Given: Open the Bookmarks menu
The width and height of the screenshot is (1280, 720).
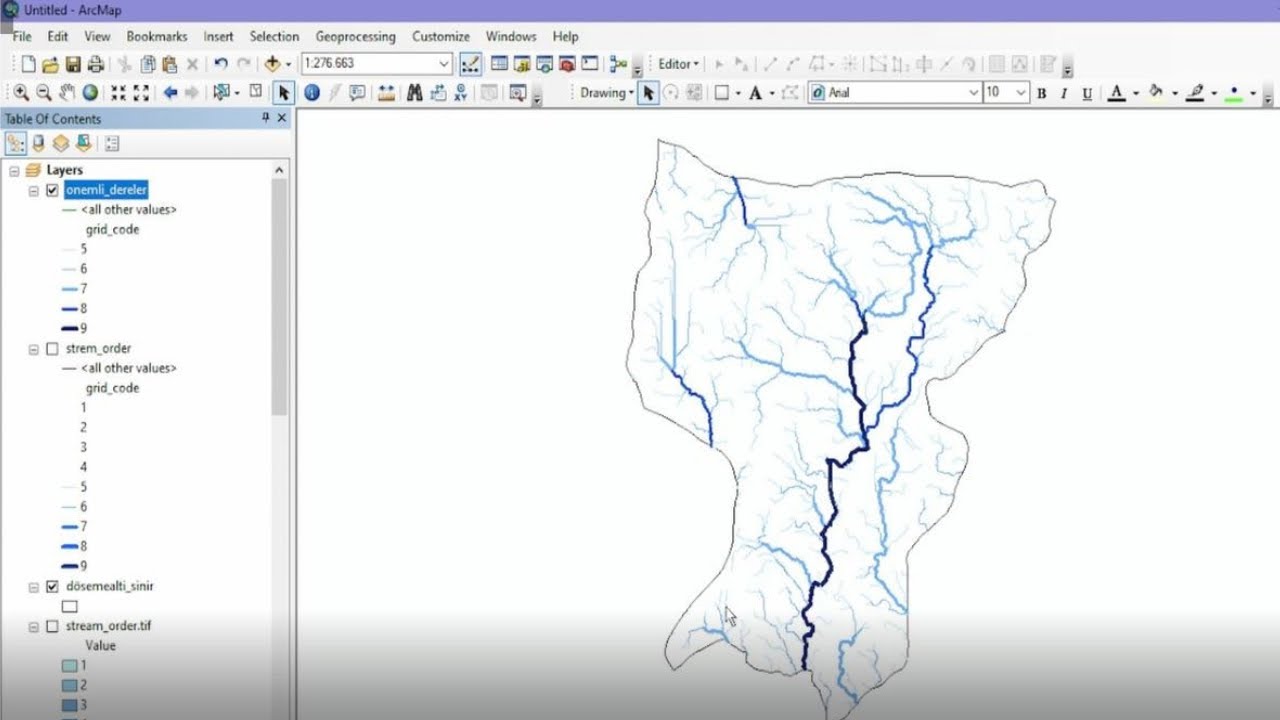Looking at the screenshot, I should tap(157, 37).
